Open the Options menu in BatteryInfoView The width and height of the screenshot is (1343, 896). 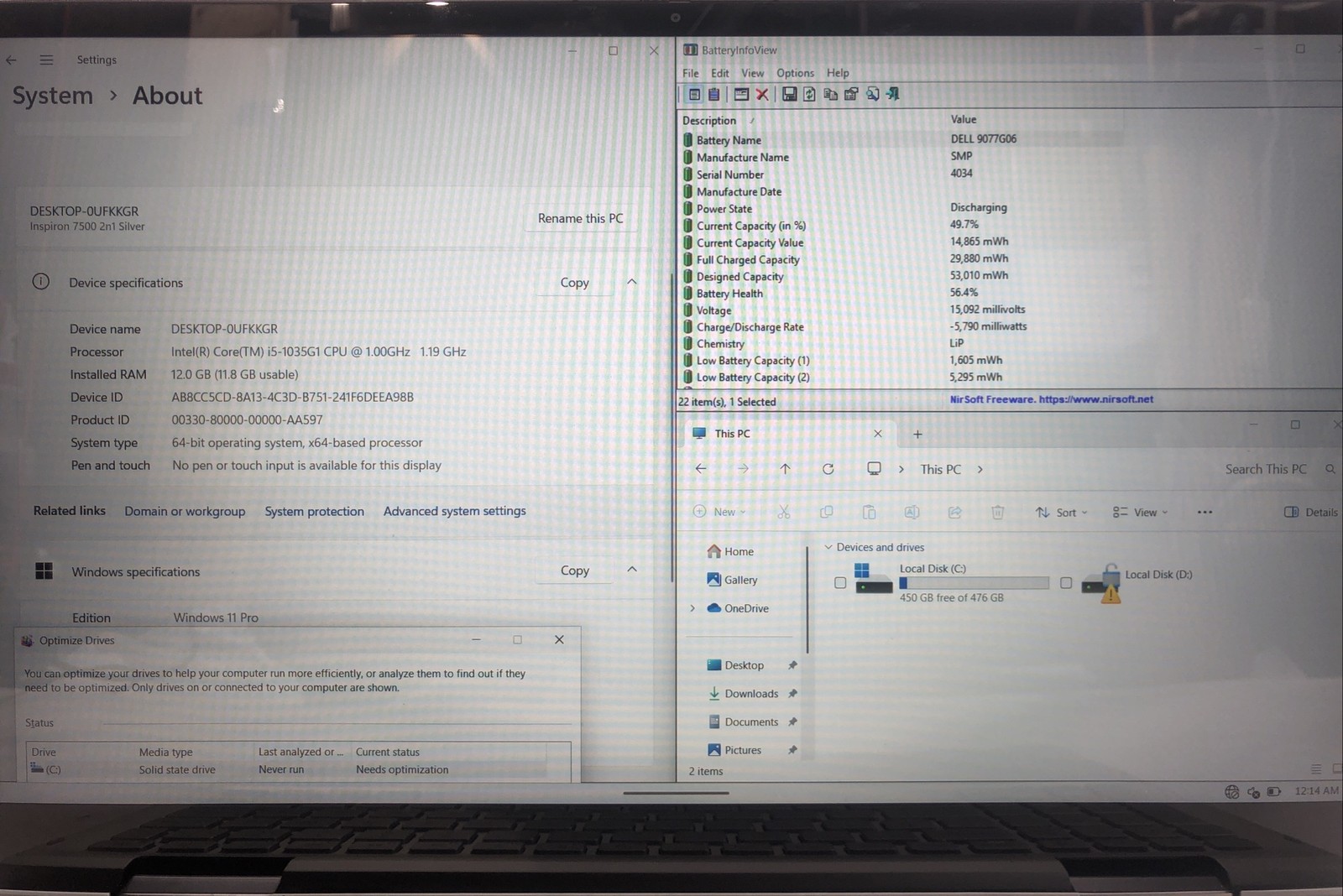(x=795, y=73)
